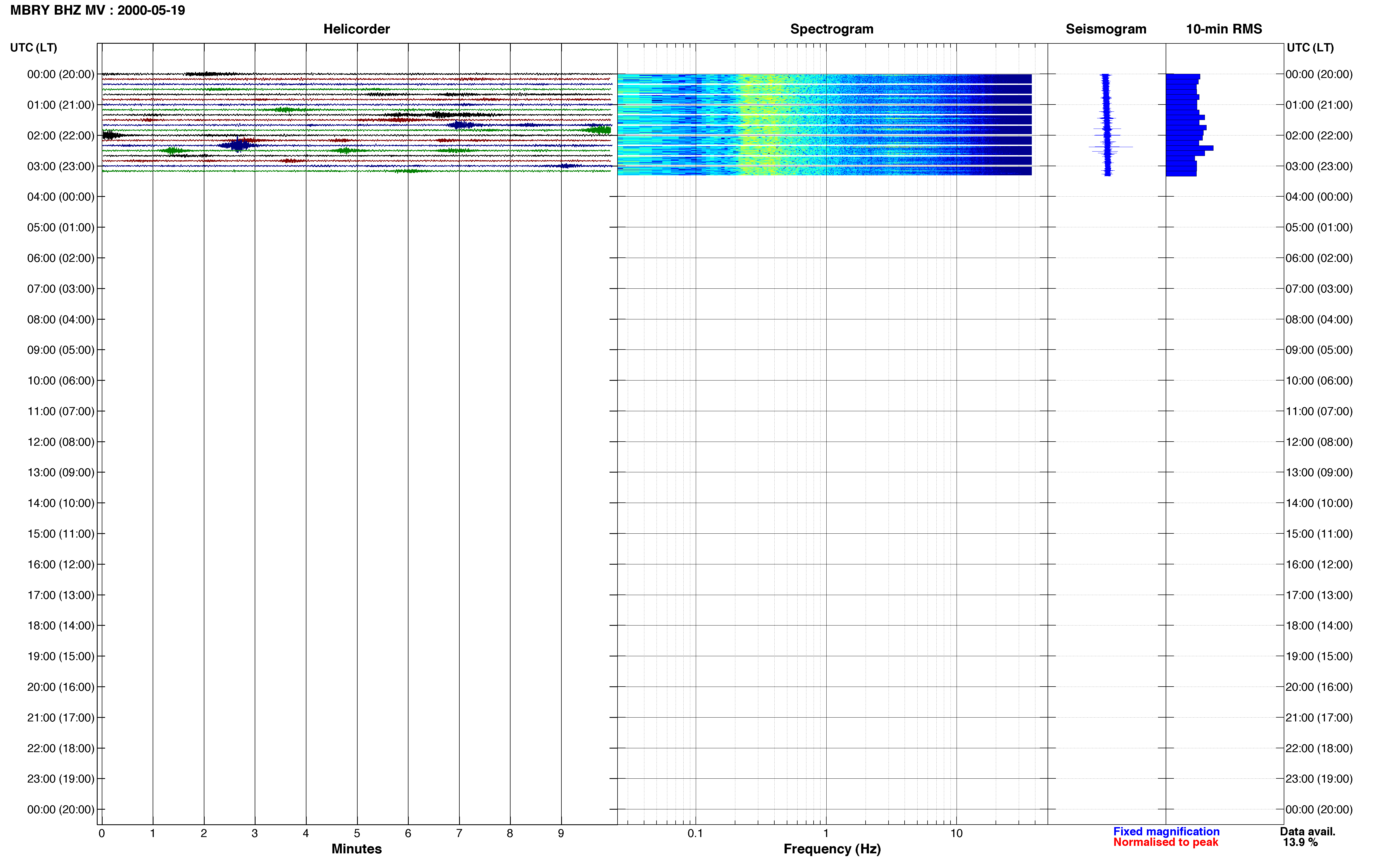Click the left-axis time label 12:00 (08:00)
The image size is (1388, 868).
(61, 442)
